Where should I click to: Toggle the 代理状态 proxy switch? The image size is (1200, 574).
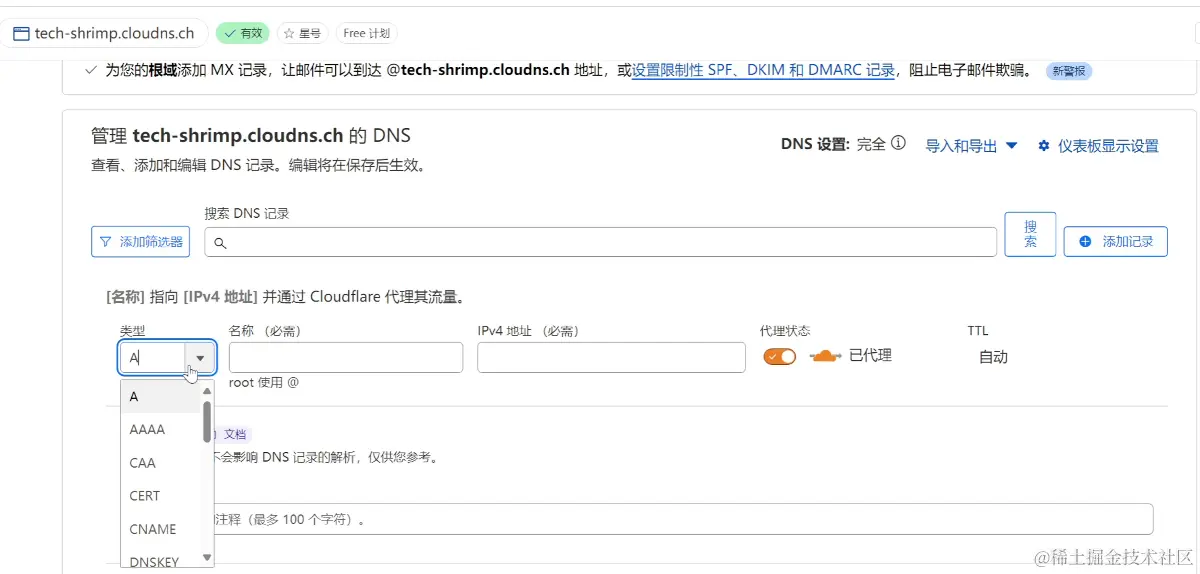click(x=780, y=357)
